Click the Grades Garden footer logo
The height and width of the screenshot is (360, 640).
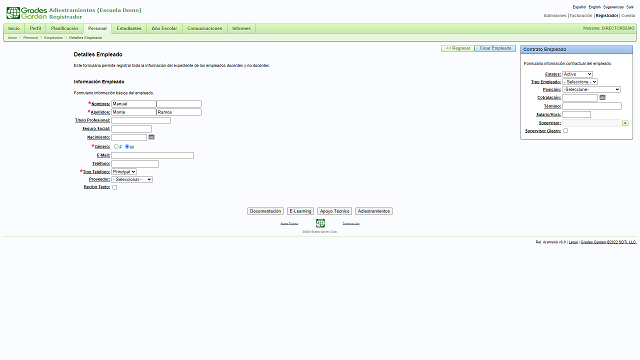pos(320,223)
